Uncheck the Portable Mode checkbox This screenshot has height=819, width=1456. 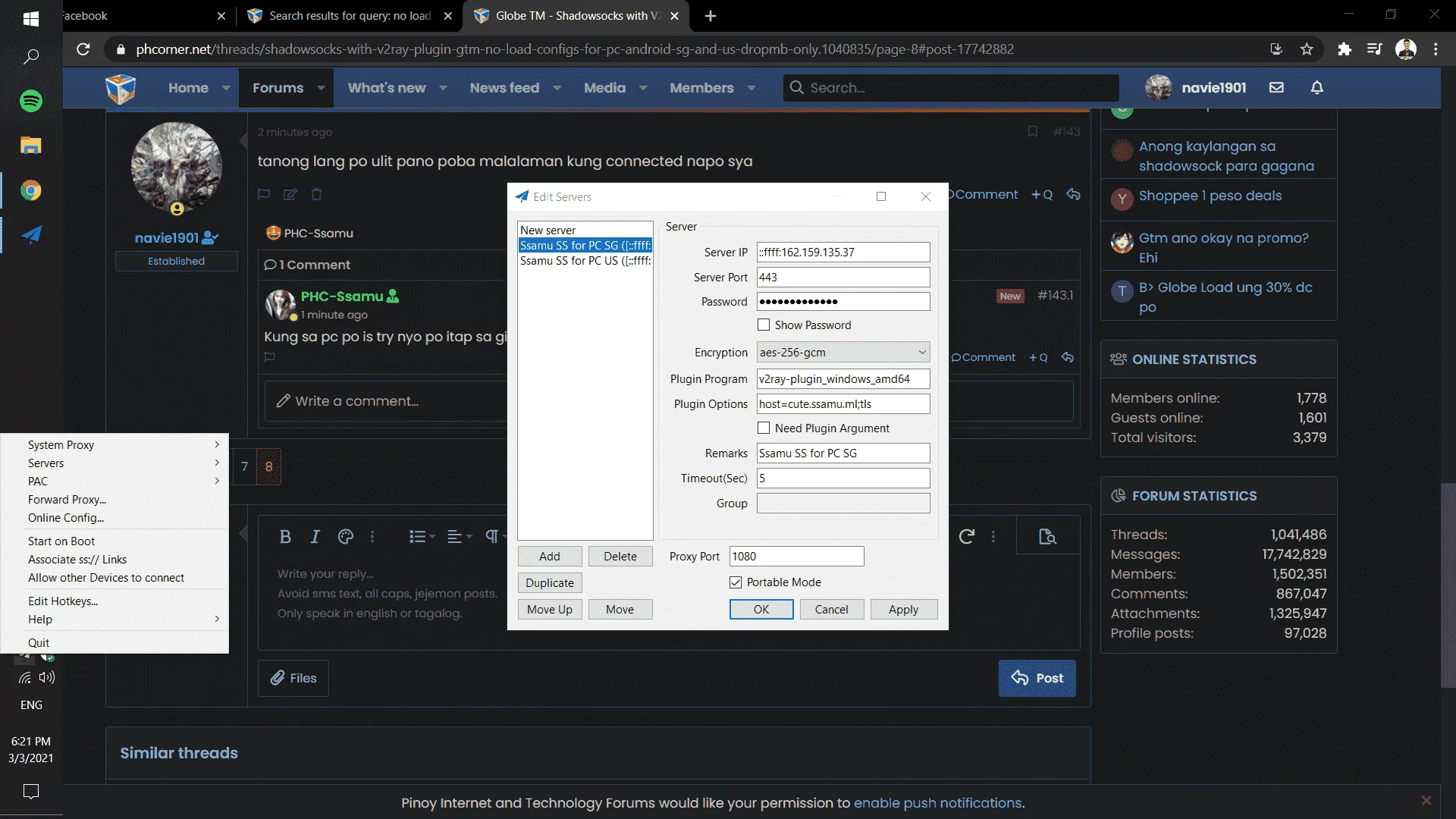point(736,582)
